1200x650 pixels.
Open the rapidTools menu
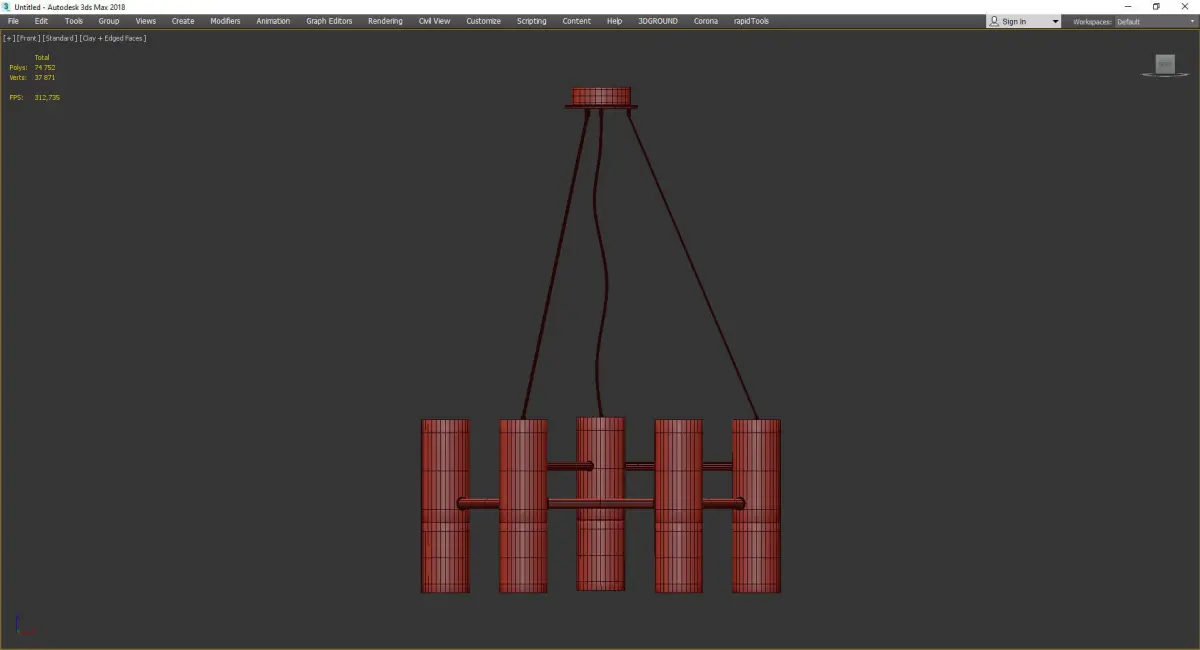coord(753,21)
